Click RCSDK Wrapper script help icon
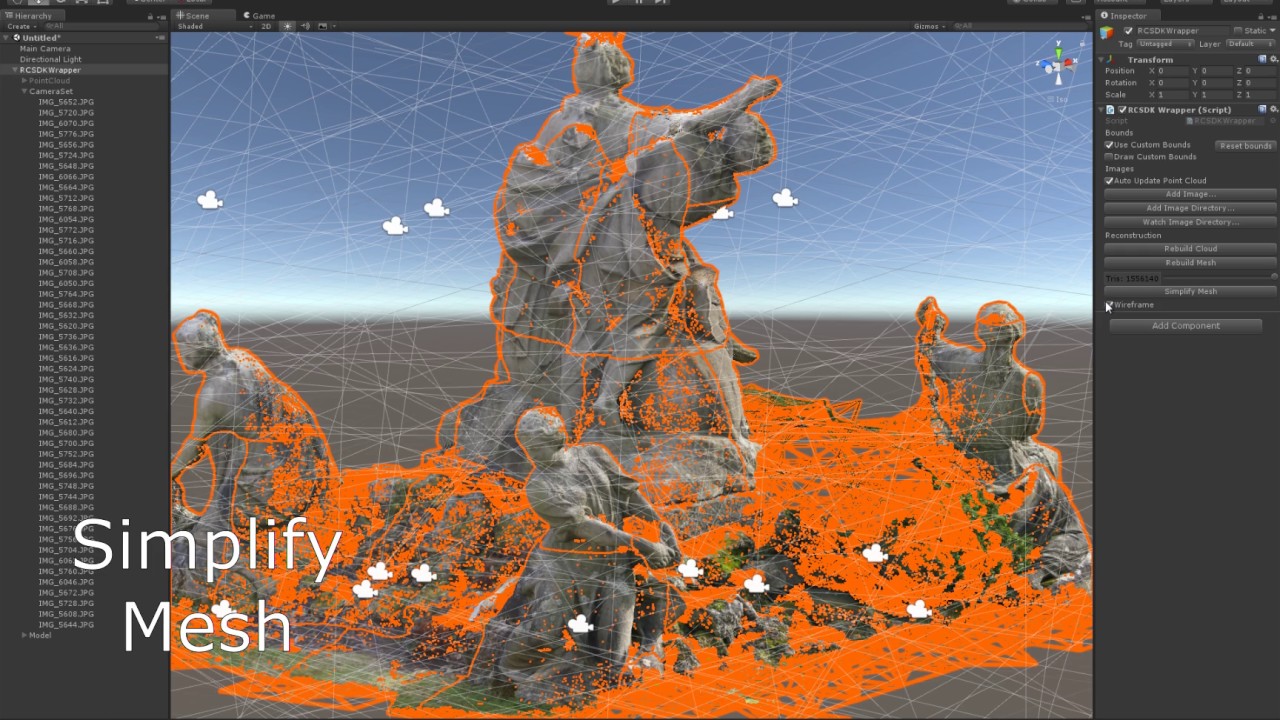The image size is (1280, 720). click(1262, 109)
